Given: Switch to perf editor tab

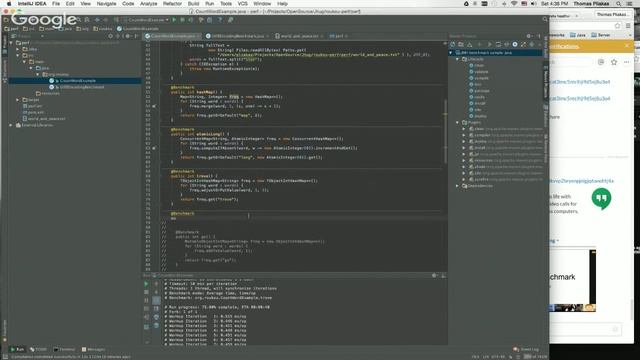Looking at the screenshot, I should [x=339, y=36].
